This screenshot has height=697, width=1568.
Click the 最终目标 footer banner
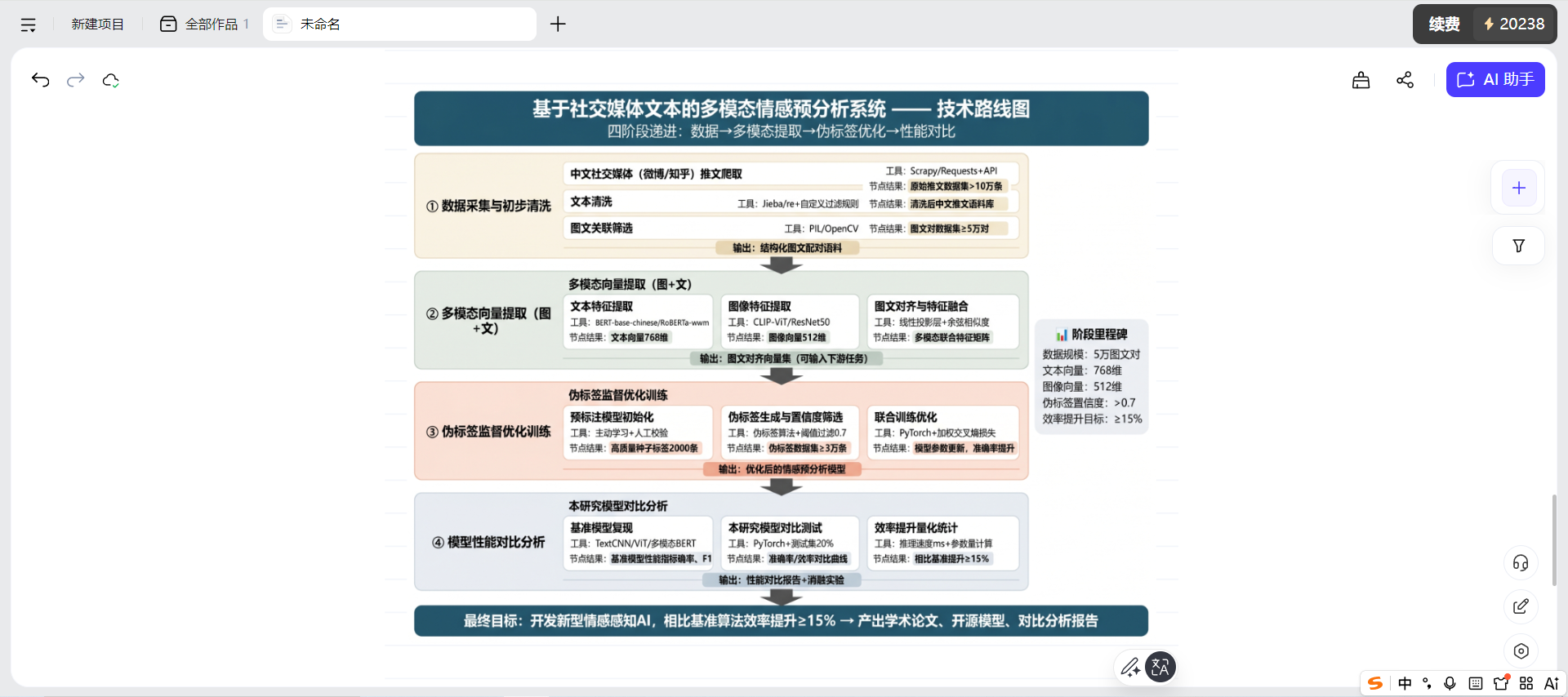[782, 621]
